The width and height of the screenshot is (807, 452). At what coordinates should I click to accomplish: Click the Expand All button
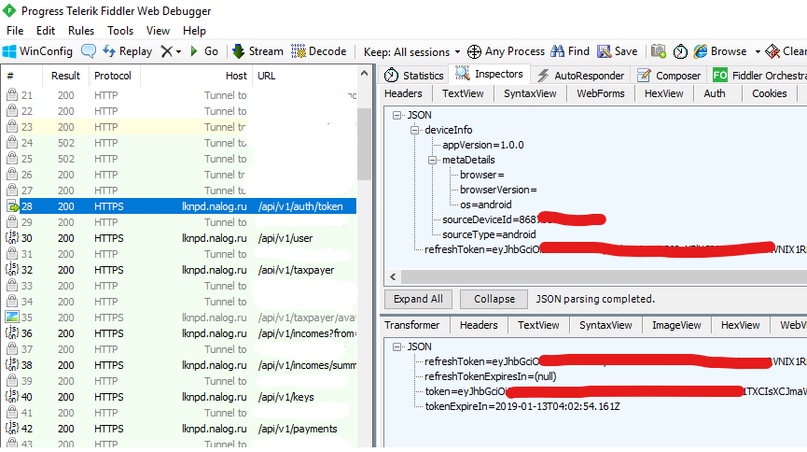pyautogui.click(x=418, y=299)
